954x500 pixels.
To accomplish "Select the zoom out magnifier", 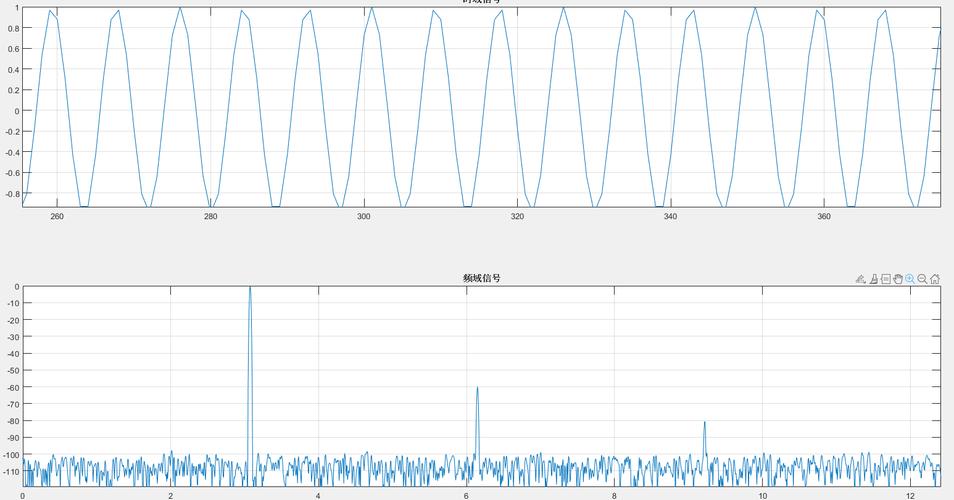I will 922,279.
